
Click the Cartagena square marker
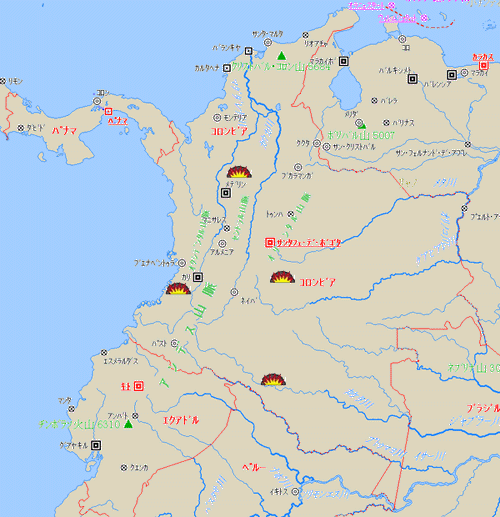tap(227, 68)
